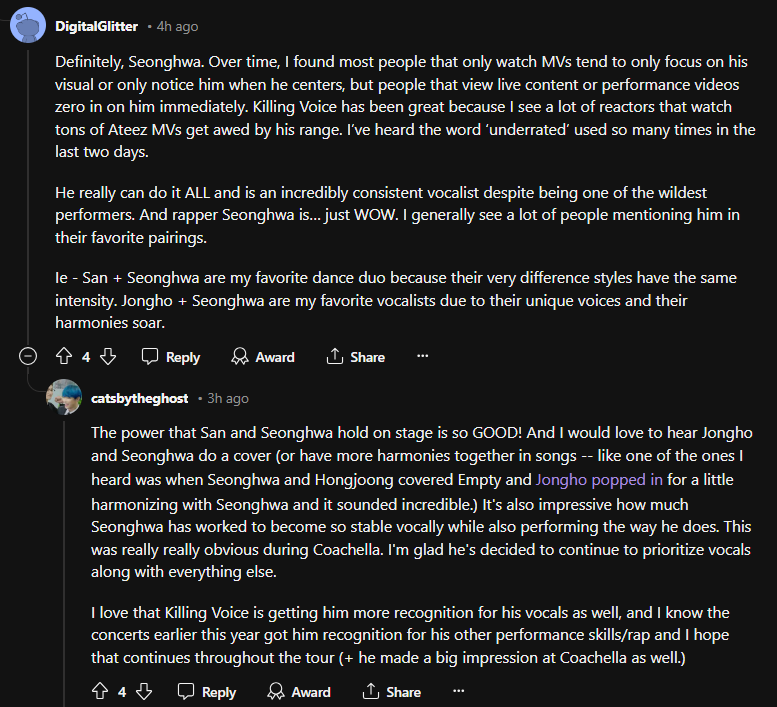This screenshot has height=707, width=777.
Task: Open DigitalGlitter's user profile
Action: click(97, 25)
